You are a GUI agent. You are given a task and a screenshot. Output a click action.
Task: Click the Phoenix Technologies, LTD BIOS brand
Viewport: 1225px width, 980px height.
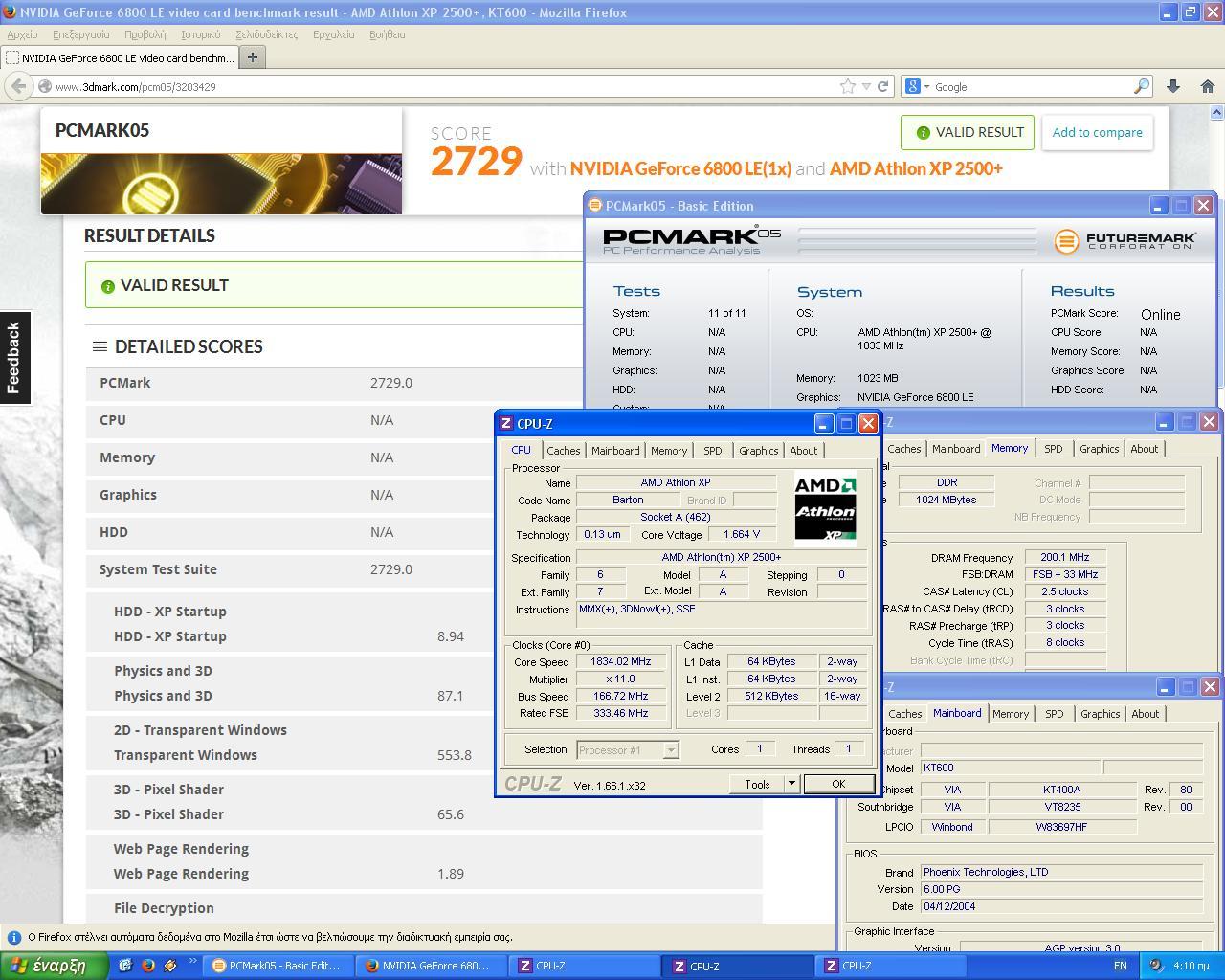(1061, 872)
